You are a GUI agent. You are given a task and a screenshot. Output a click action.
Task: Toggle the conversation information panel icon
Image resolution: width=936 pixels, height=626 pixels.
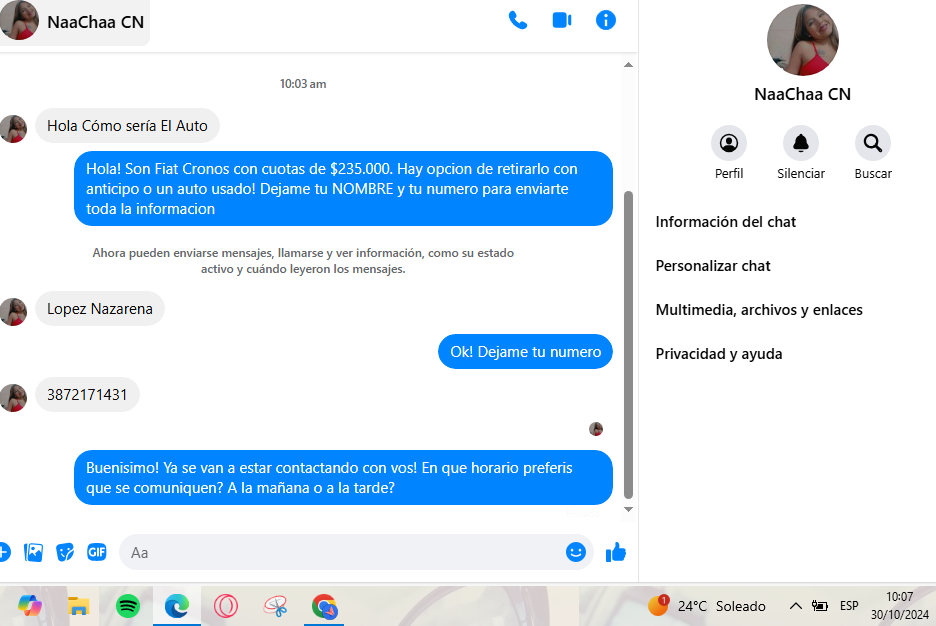[x=606, y=20]
